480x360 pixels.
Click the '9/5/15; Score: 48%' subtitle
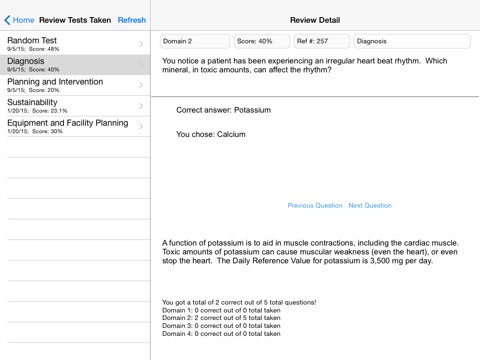tap(33, 49)
